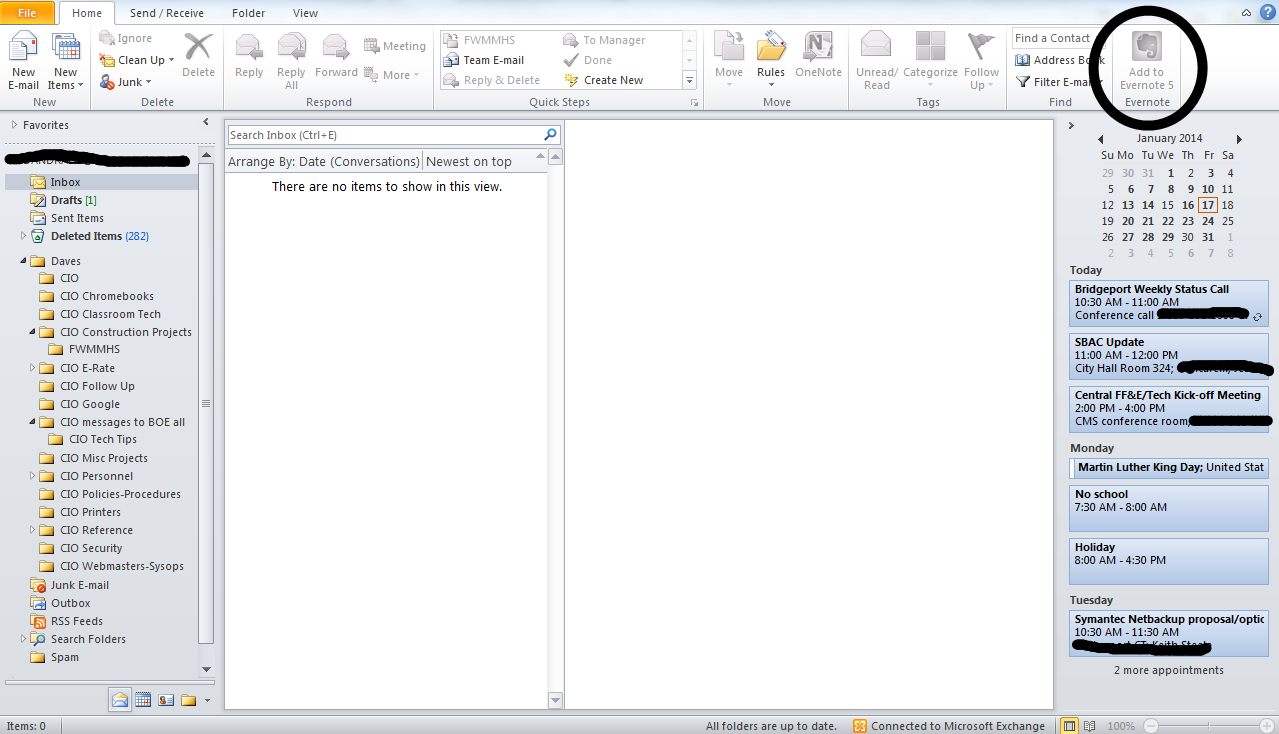
Task: Expand the CIO E-Rate folder
Action: (x=33, y=368)
